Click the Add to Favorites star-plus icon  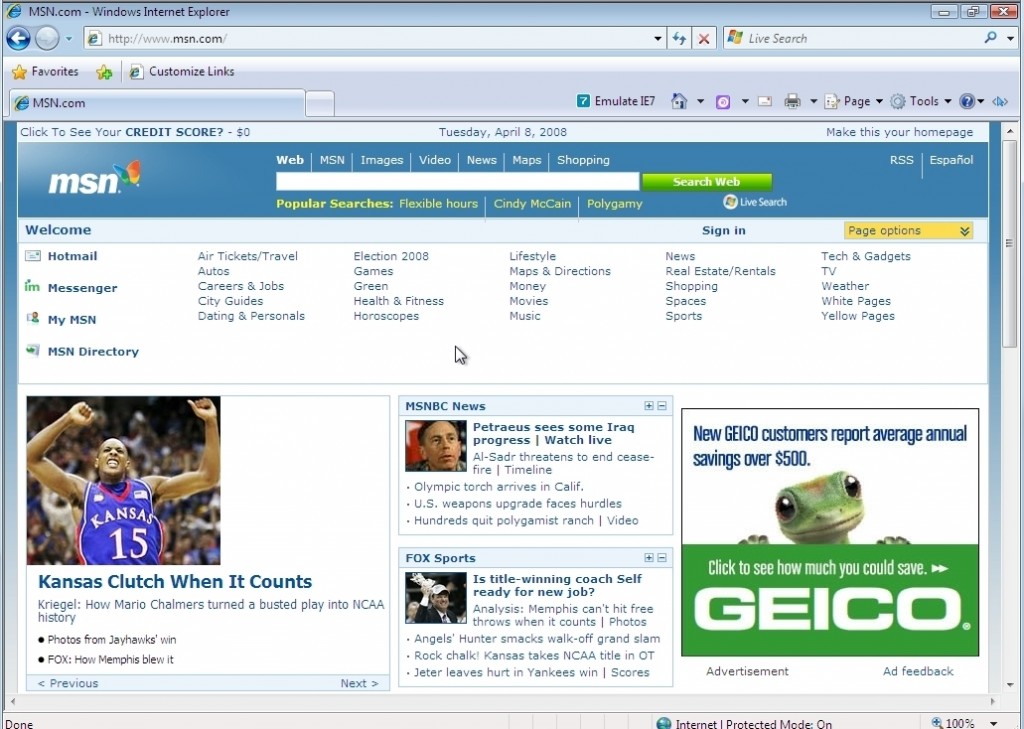click(104, 72)
